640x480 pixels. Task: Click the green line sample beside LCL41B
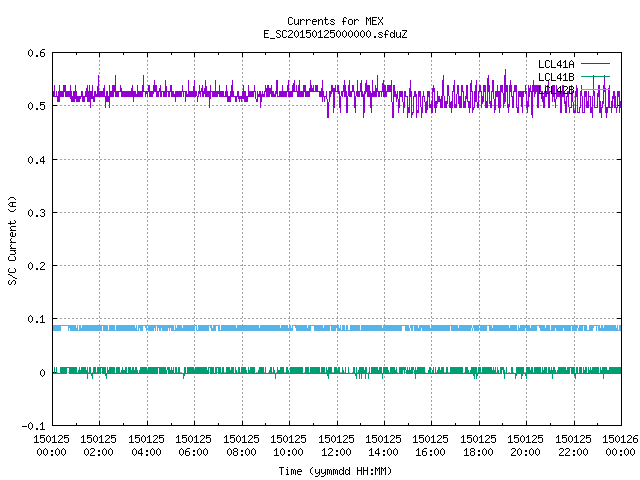[595, 76]
